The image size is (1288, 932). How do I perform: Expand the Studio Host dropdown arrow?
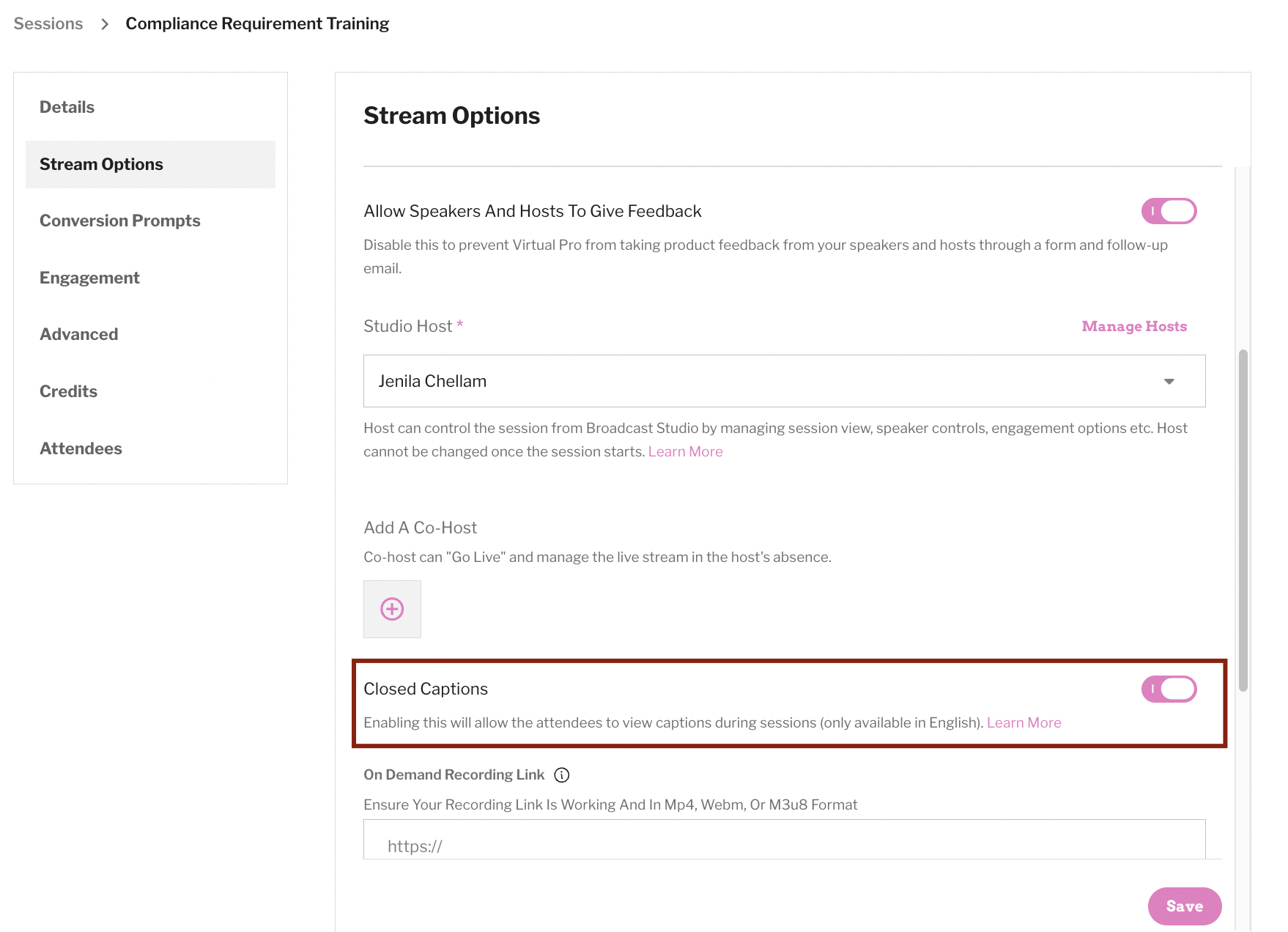(1169, 382)
